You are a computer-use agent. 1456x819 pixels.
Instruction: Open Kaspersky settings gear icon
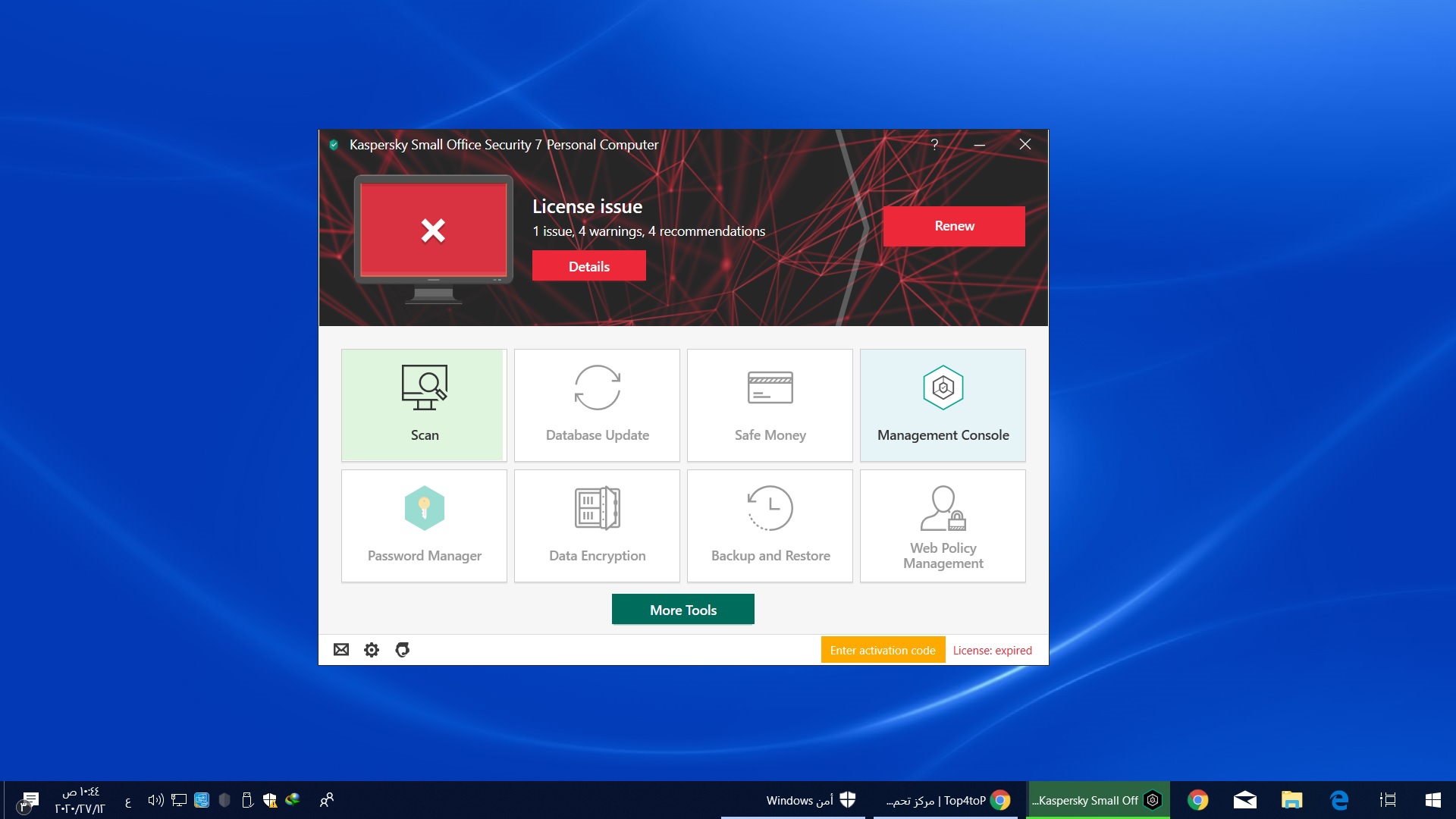coord(372,650)
